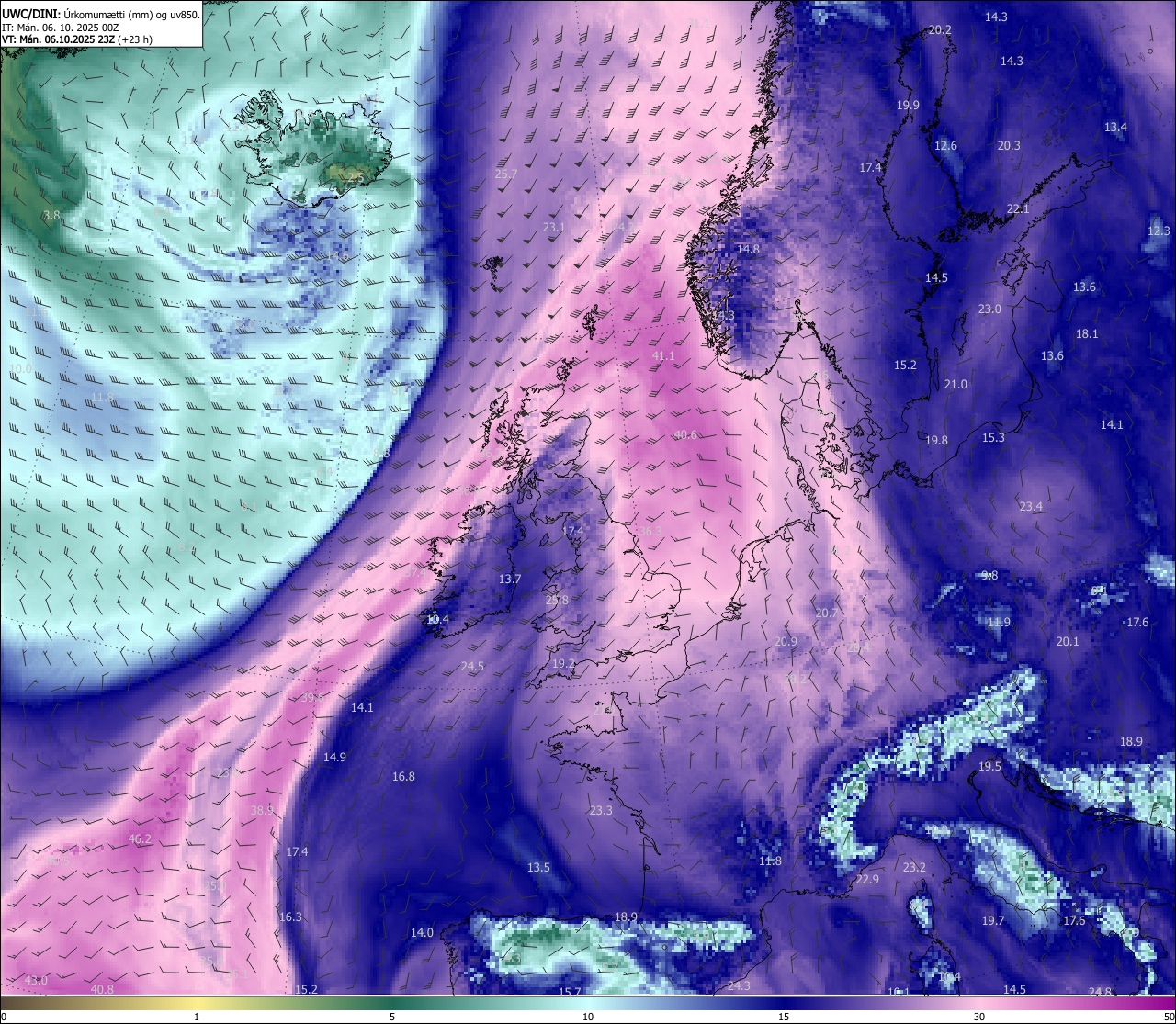Click the 25.7 value label
This screenshot has width=1176, height=1024.
(506, 174)
